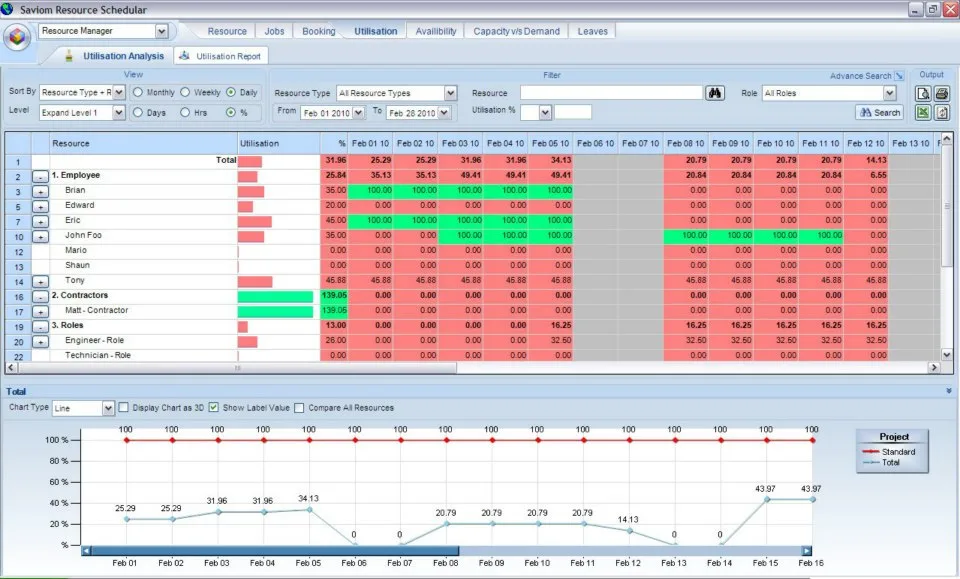Screen dimensions: 960x579
Task: Click the grid's horizontal scroll left arrow
Action: click(10, 368)
